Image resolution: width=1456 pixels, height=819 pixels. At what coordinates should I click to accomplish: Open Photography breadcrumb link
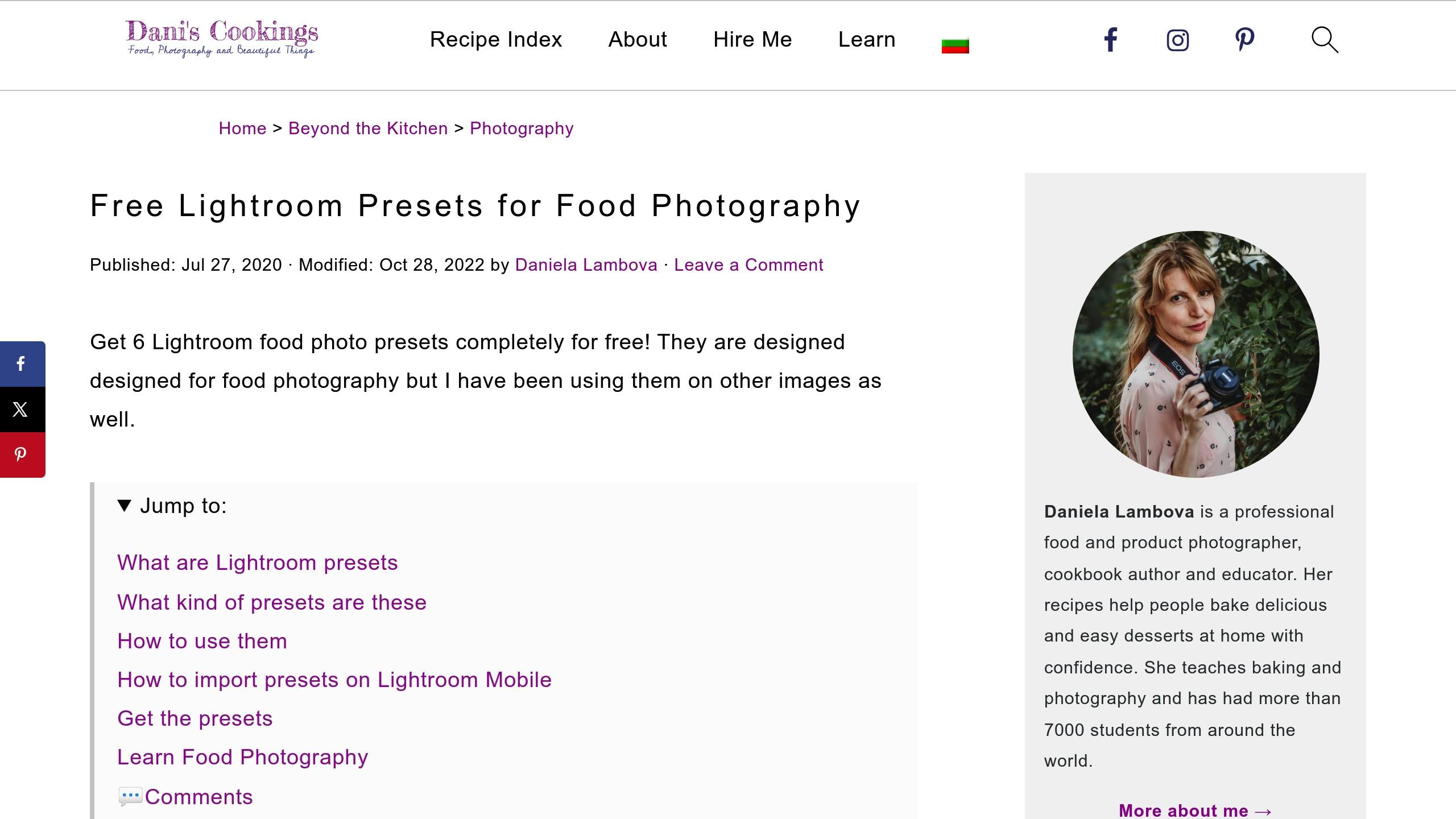coord(522,129)
